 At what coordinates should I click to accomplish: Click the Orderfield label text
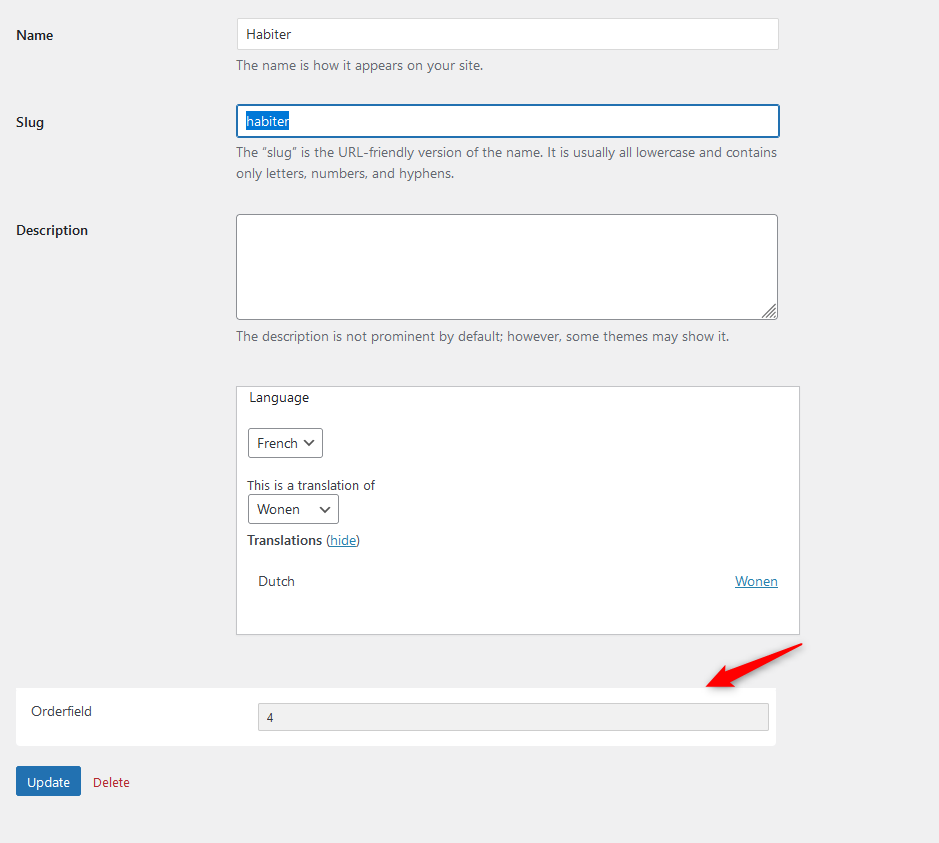point(62,711)
